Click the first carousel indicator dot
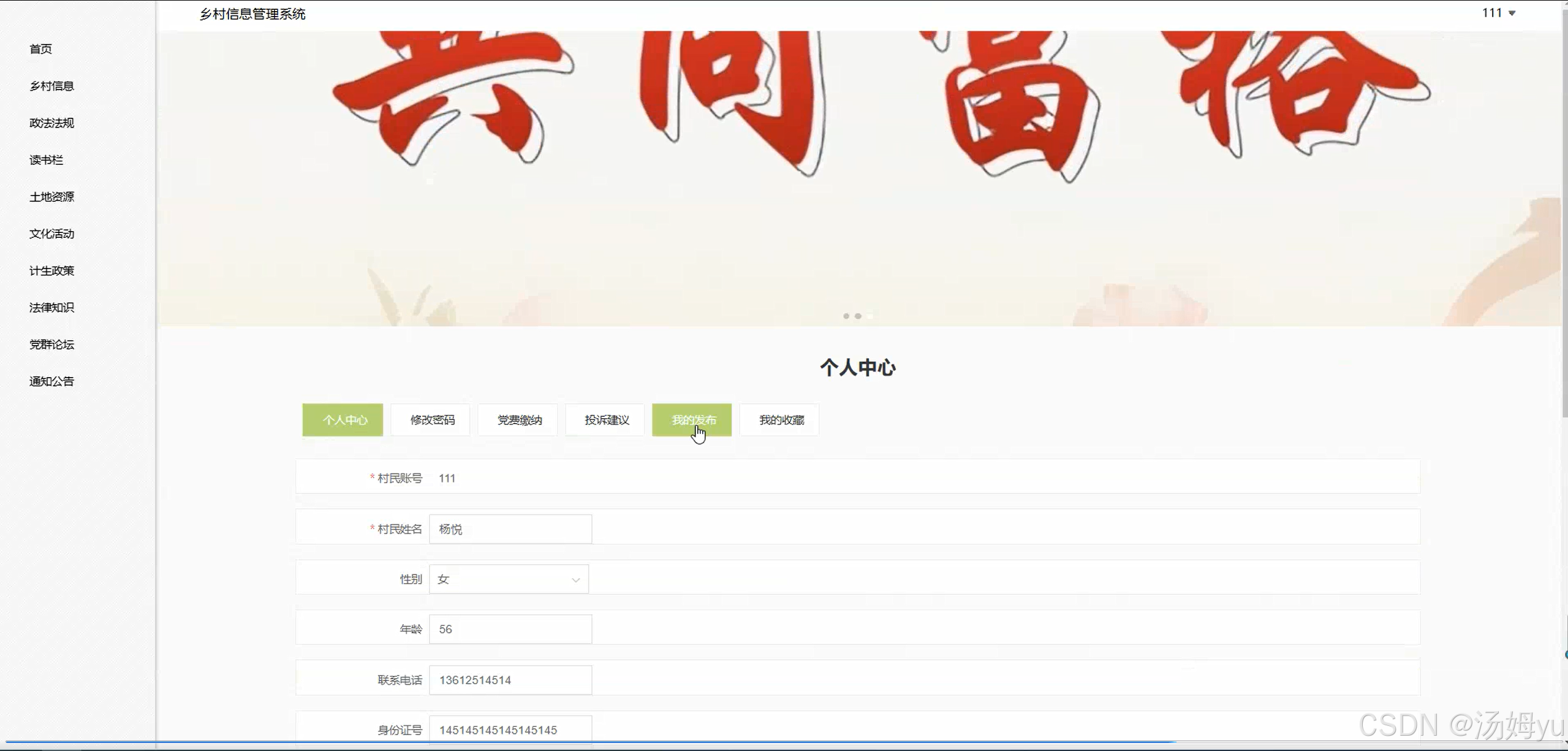Image resolution: width=1568 pixels, height=751 pixels. (846, 316)
